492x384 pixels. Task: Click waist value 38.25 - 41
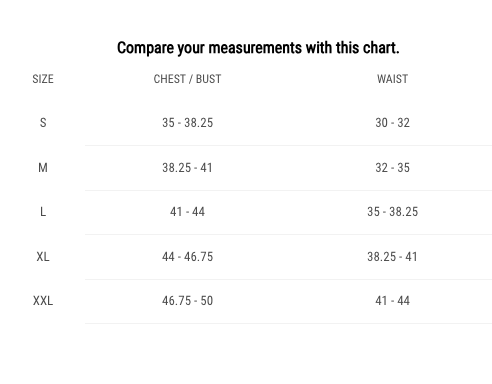click(392, 257)
